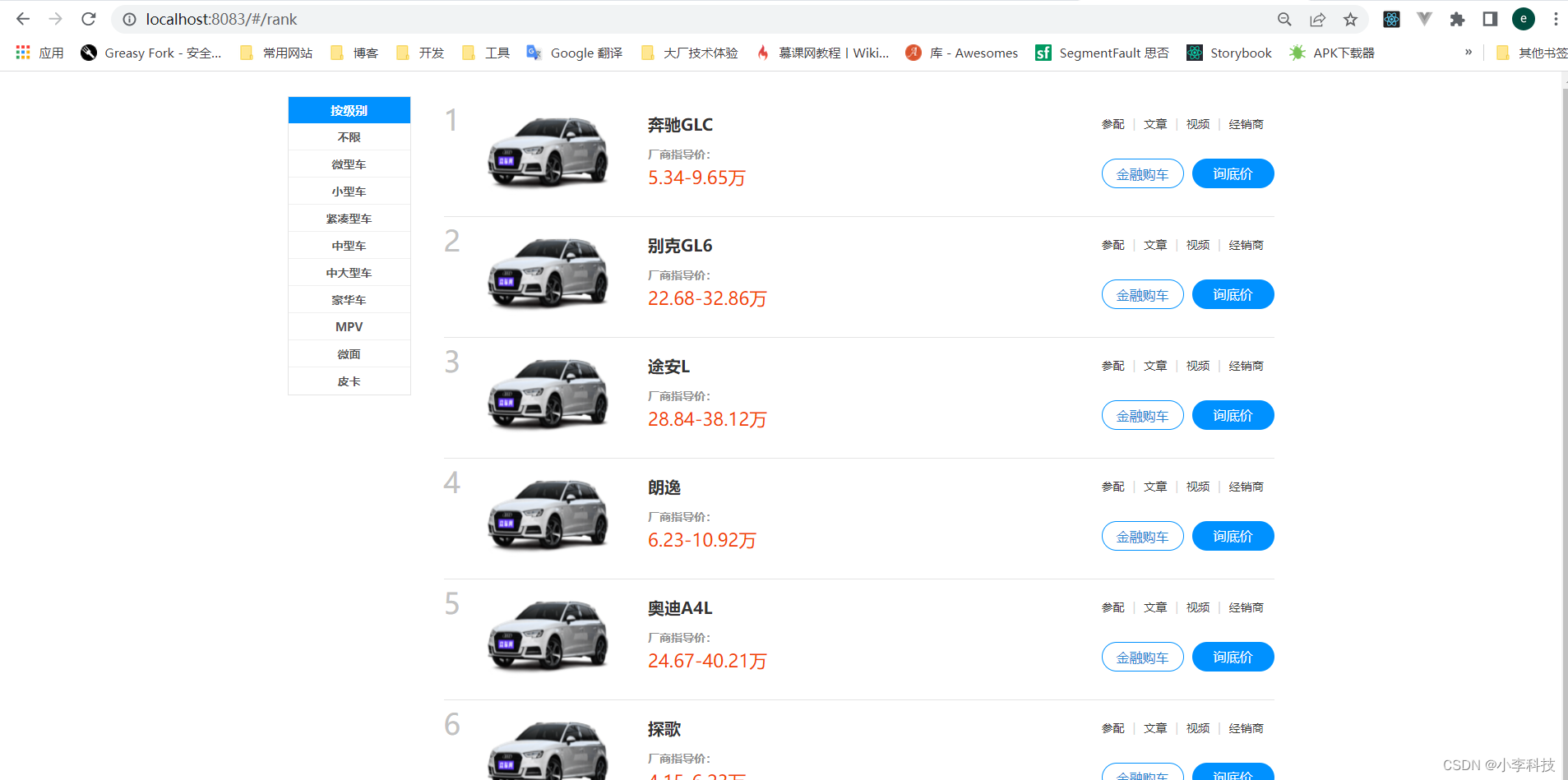The image size is (1568, 780).
Task: Click 询底价 for 朗逸
Action: pos(1233,536)
